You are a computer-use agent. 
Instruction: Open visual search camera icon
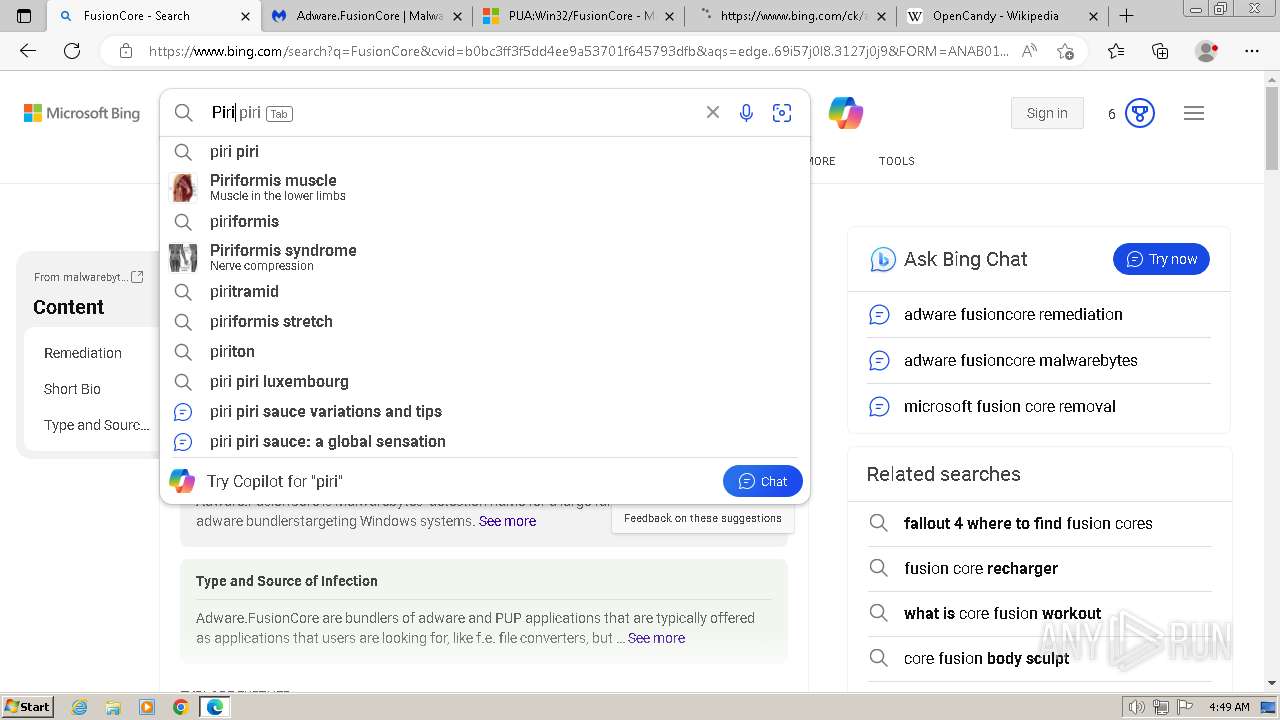[782, 113]
